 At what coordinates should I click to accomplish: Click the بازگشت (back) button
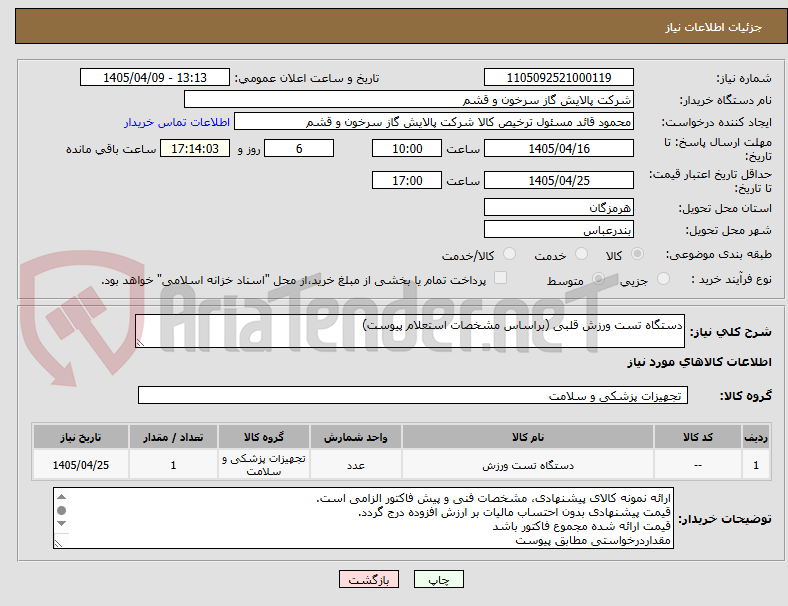tap(369, 579)
